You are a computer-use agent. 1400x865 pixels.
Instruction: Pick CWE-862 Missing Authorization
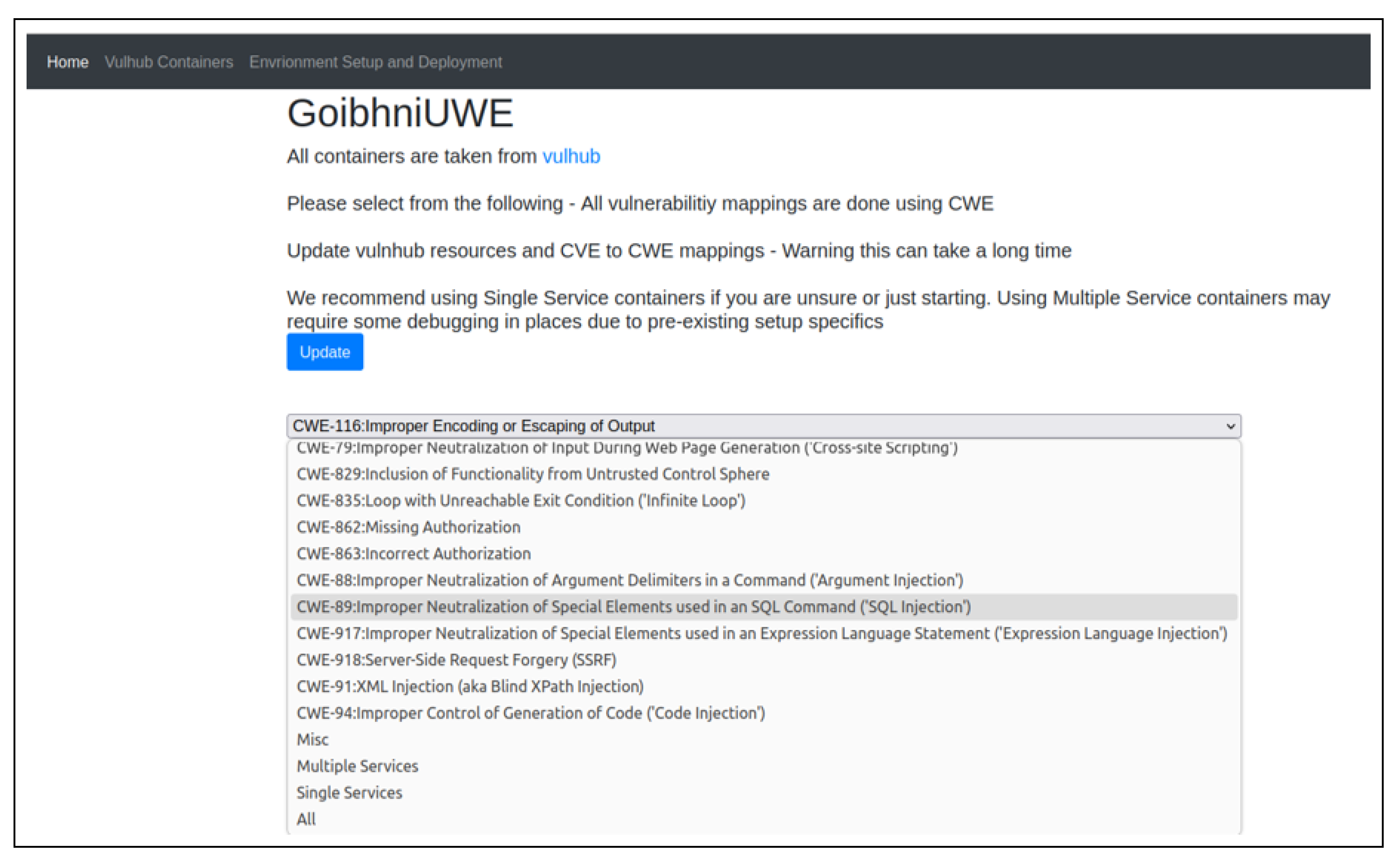click(x=408, y=527)
